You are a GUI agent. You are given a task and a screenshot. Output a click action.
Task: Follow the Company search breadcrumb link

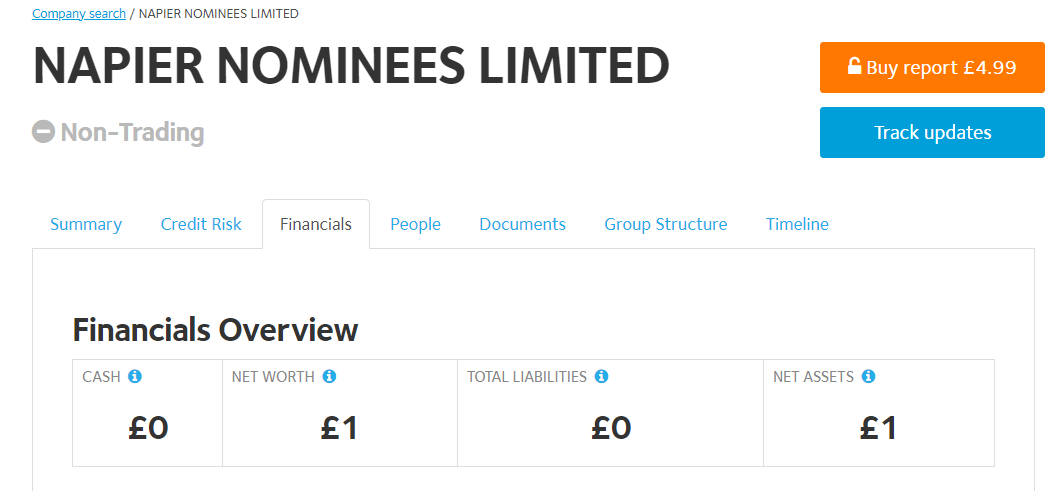pyautogui.click(x=79, y=13)
